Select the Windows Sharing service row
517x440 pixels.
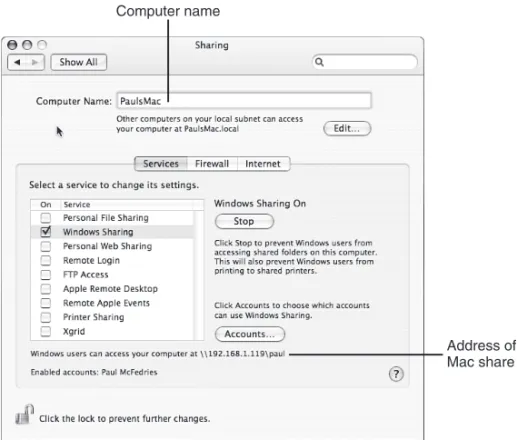point(112,232)
